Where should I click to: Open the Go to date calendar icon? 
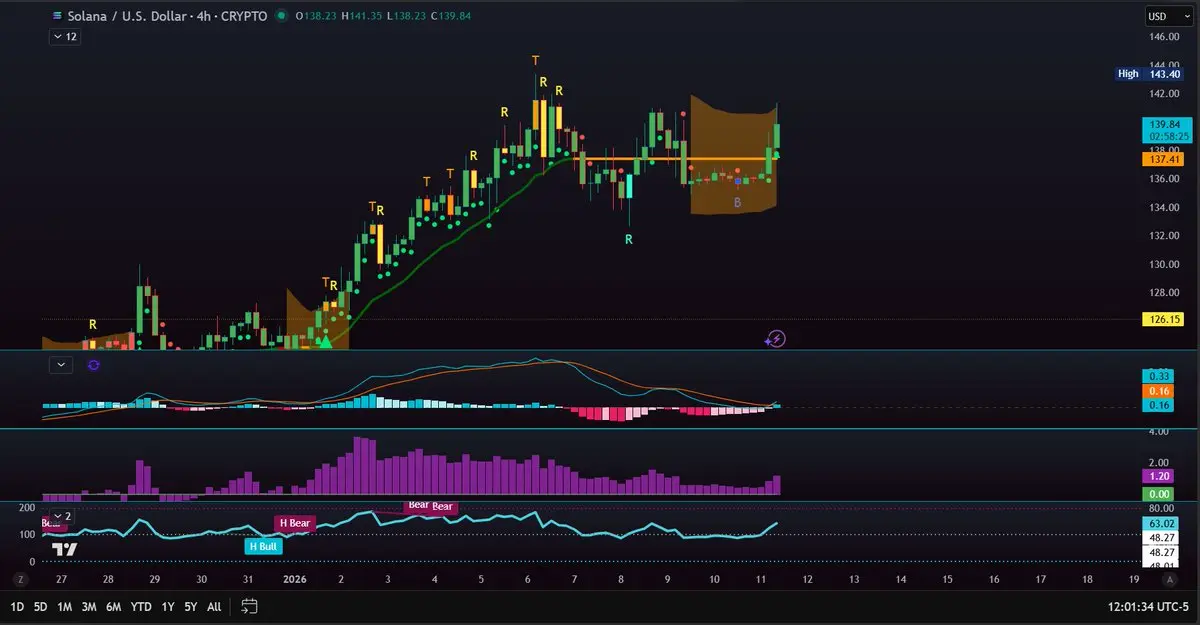[250, 606]
